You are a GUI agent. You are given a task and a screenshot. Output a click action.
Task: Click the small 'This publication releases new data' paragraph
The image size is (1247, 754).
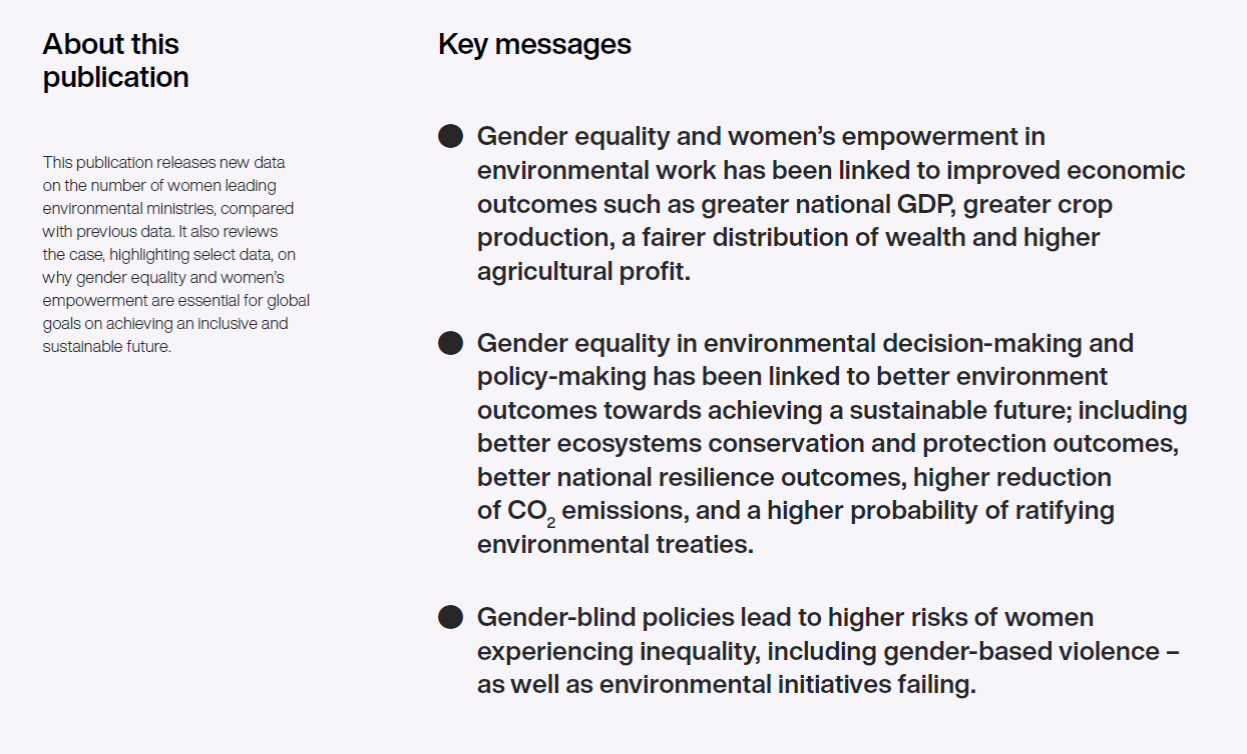coord(177,254)
